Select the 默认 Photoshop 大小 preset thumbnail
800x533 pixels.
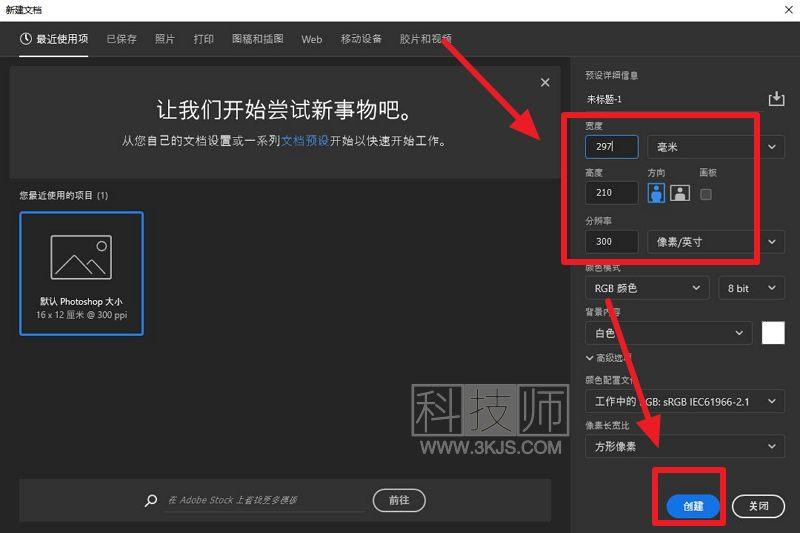click(x=82, y=273)
